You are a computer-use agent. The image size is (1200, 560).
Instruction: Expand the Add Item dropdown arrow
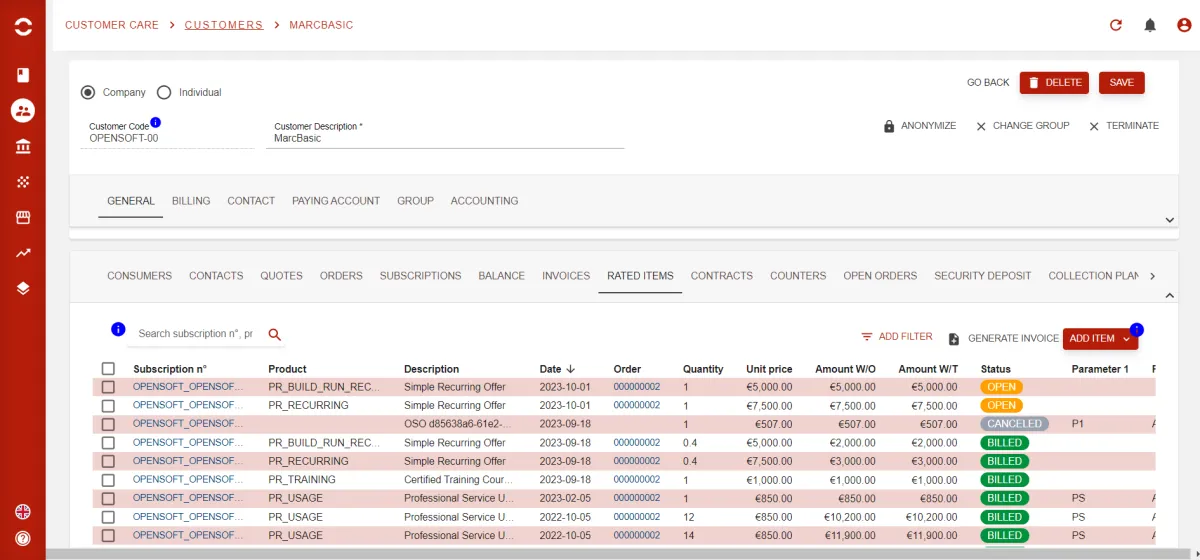pos(1127,339)
